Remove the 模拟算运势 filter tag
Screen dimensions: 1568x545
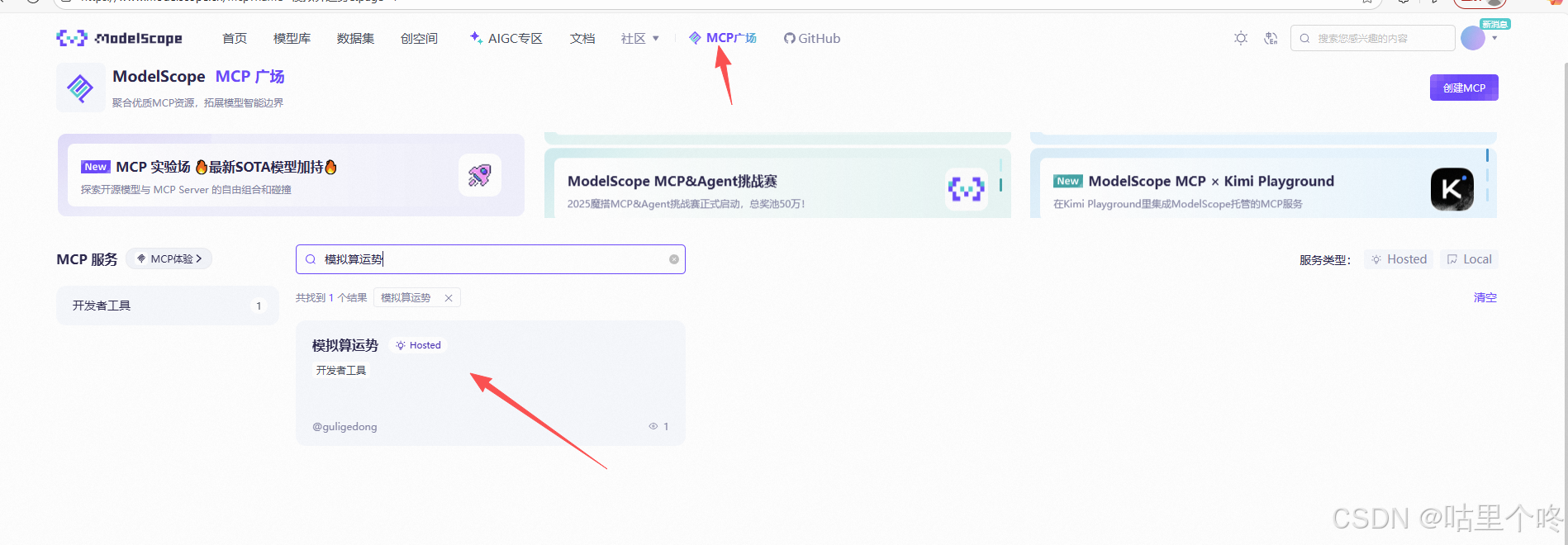tap(449, 298)
